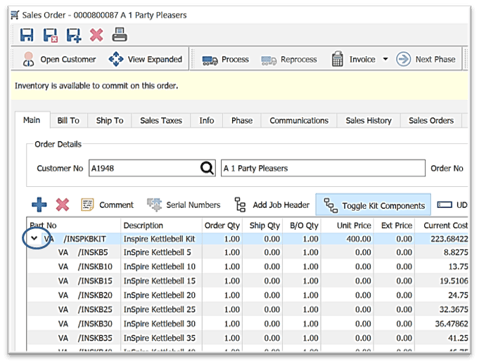
Task: Click the customer search magnifier icon
Action: (207, 168)
